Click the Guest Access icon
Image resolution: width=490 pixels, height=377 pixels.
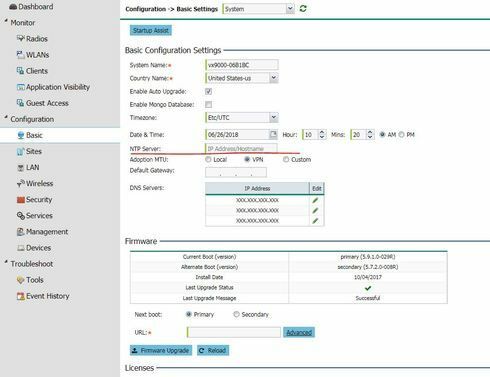coord(21,103)
